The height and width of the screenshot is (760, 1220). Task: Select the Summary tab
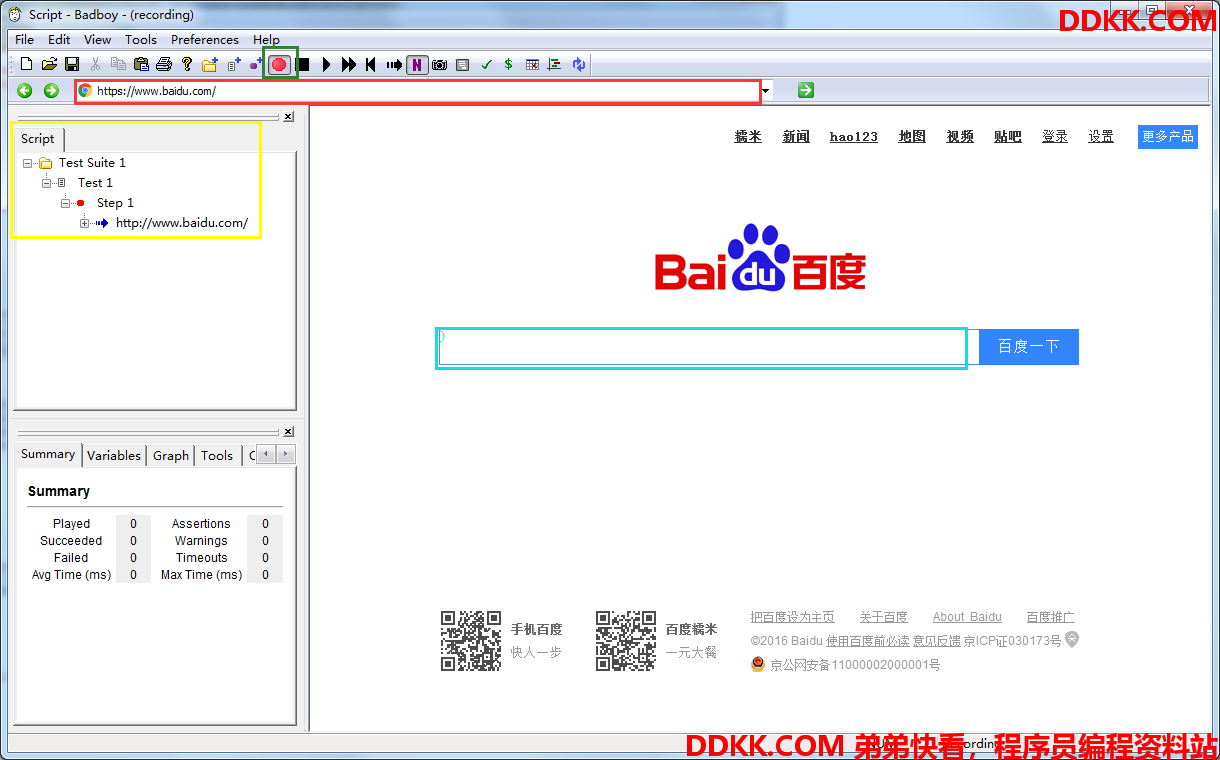click(x=48, y=454)
